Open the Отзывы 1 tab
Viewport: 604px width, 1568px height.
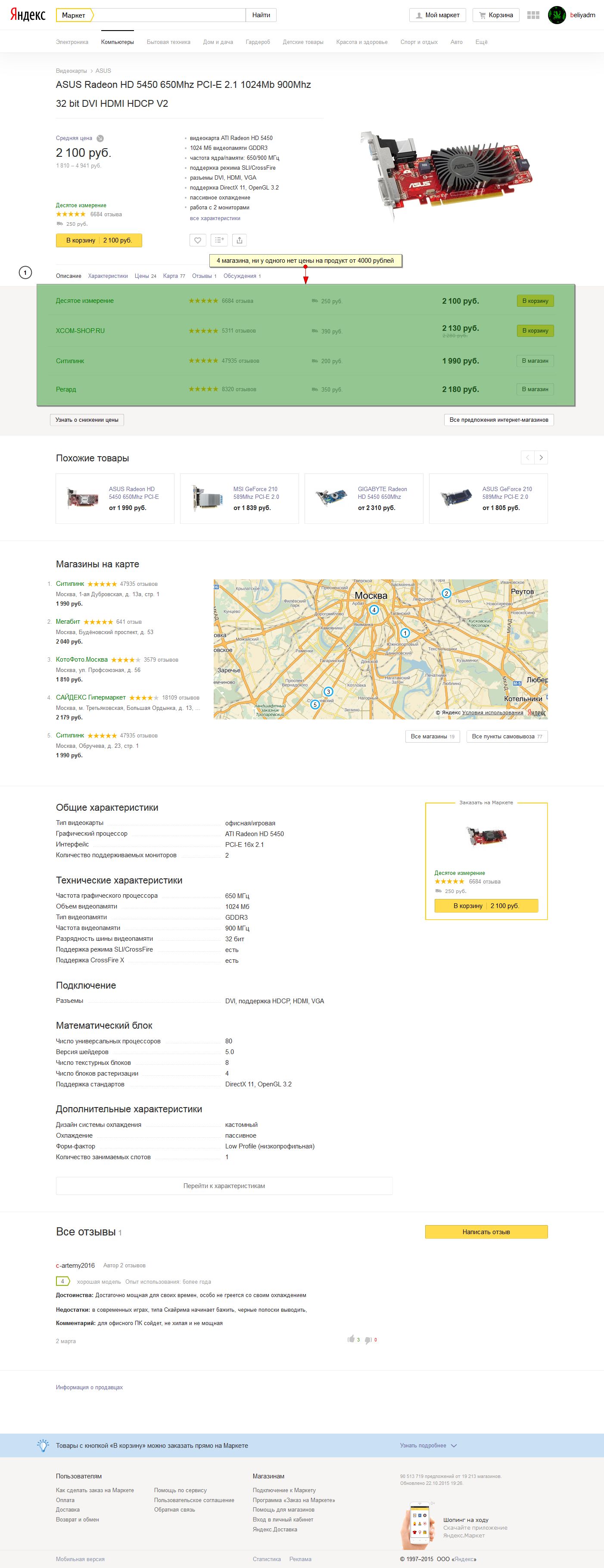(204, 277)
